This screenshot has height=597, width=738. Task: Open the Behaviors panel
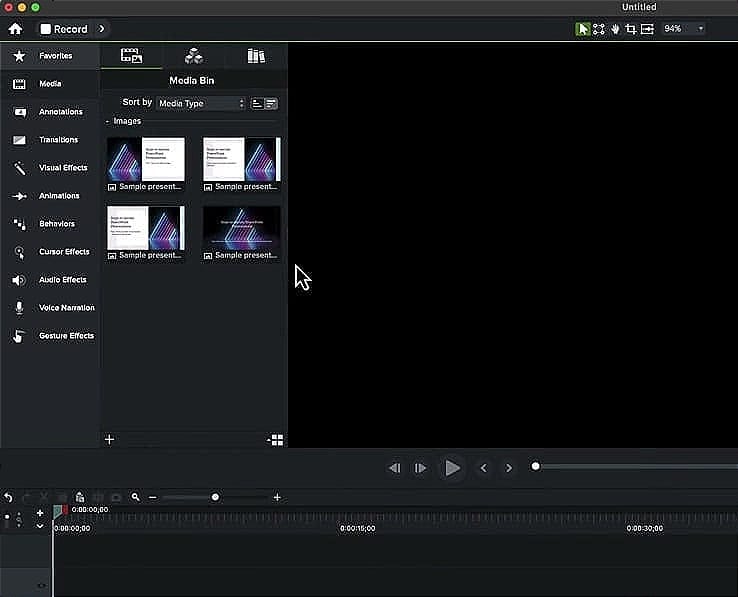(50, 224)
